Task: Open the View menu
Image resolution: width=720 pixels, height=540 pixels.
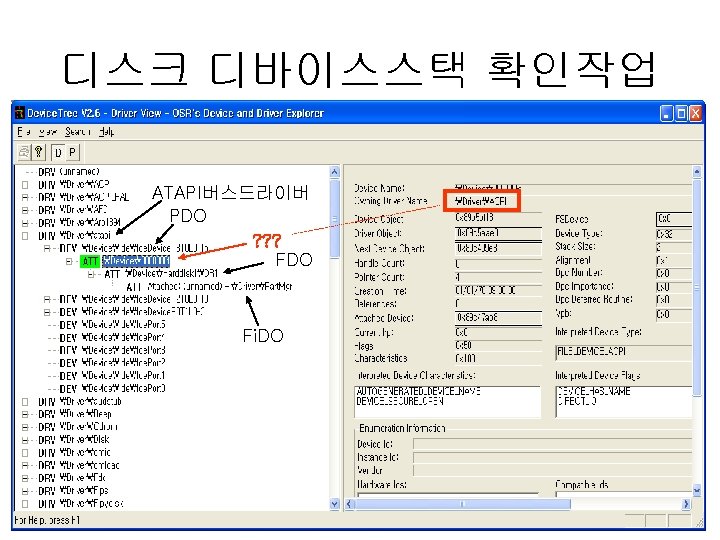Action: pyautogui.click(x=48, y=132)
